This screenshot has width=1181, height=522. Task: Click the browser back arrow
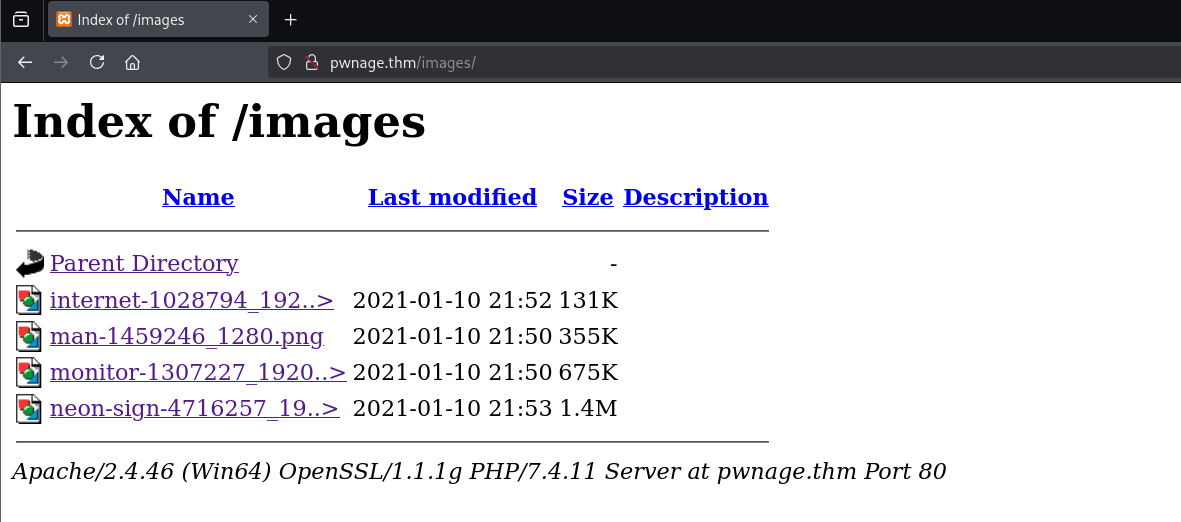[x=25, y=62]
